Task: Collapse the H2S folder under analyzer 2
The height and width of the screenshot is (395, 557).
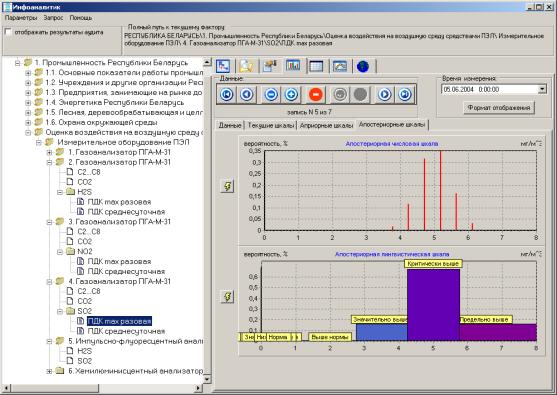Action: 60,192
